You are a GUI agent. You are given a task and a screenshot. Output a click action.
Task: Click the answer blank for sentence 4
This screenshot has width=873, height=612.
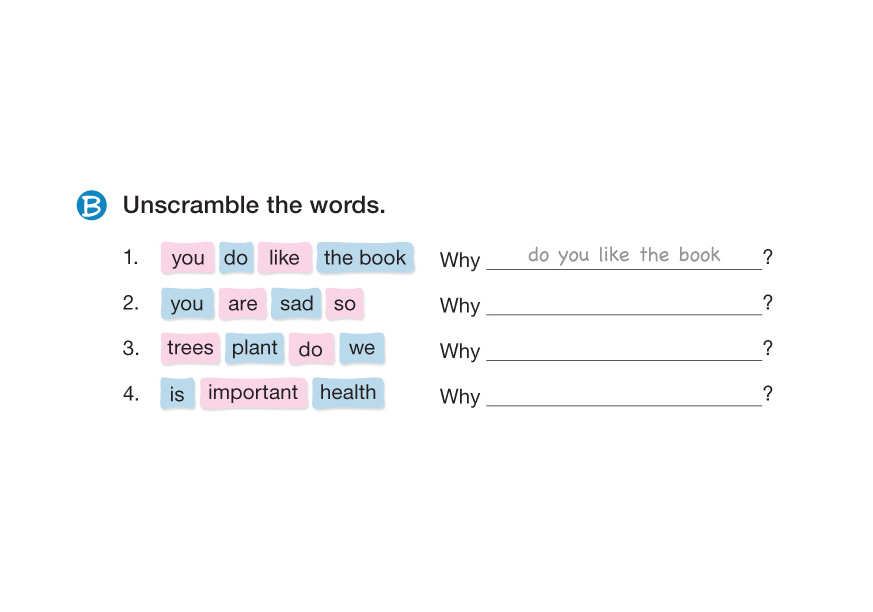[x=624, y=394]
